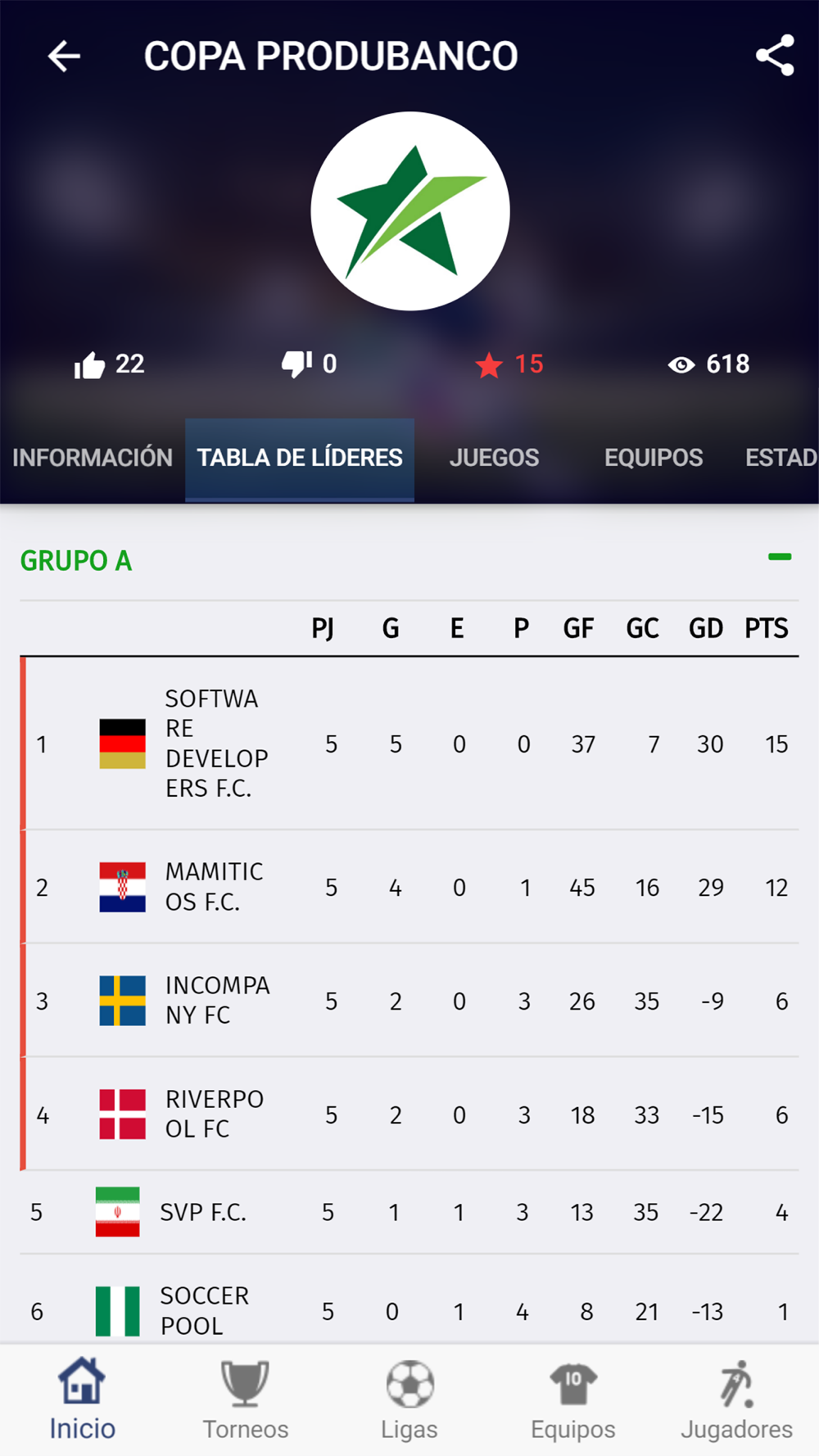The height and width of the screenshot is (1456, 819).
Task: Tap the tournament star logo
Action: tap(410, 211)
